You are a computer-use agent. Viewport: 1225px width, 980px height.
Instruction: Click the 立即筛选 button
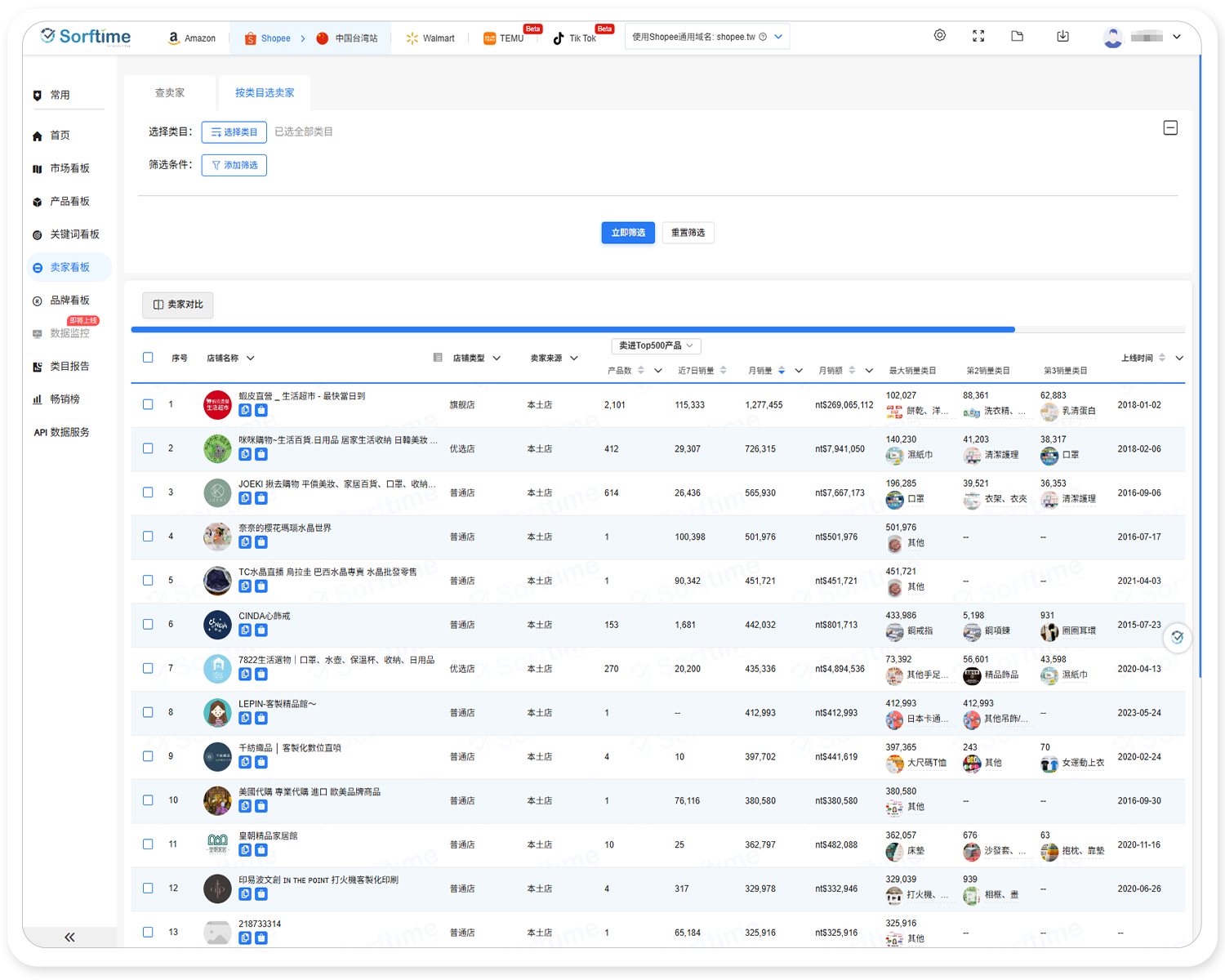click(628, 233)
